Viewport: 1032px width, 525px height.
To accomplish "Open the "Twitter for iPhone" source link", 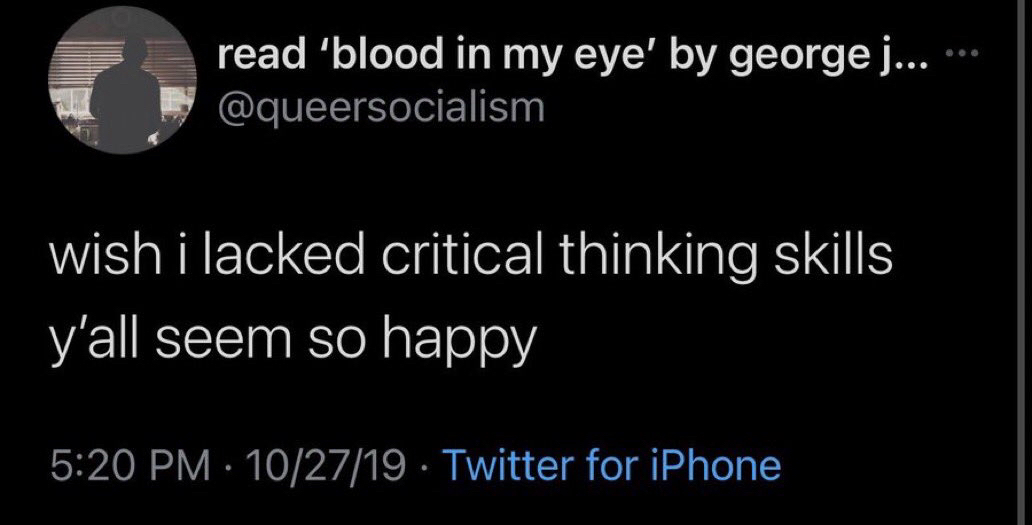I will click(609, 464).
